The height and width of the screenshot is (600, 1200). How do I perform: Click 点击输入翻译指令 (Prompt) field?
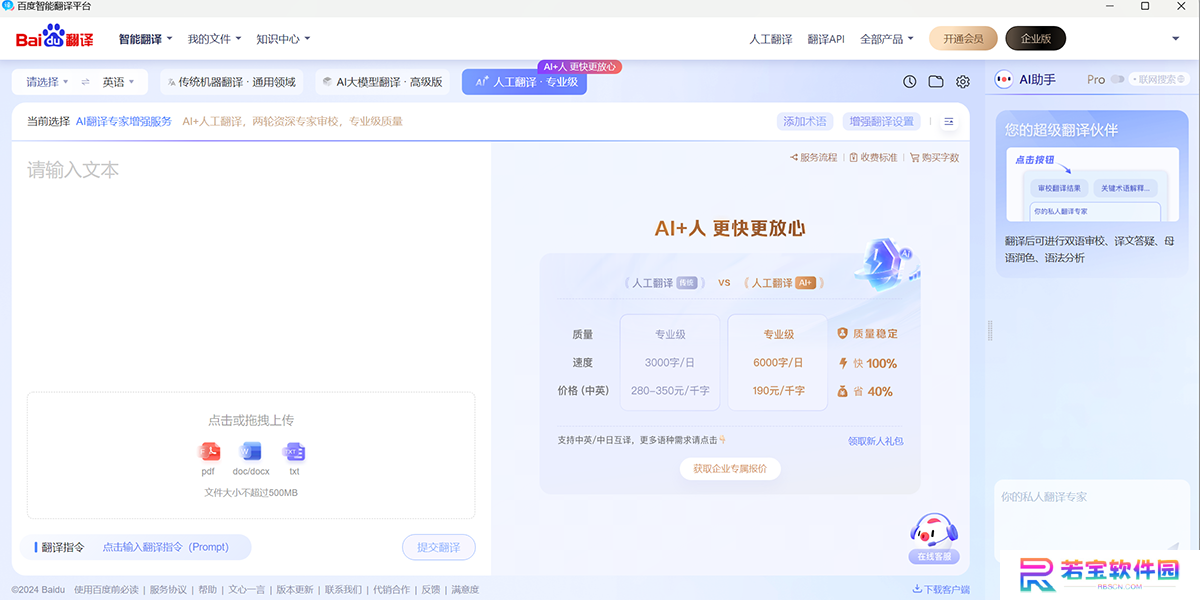[x=165, y=547]
